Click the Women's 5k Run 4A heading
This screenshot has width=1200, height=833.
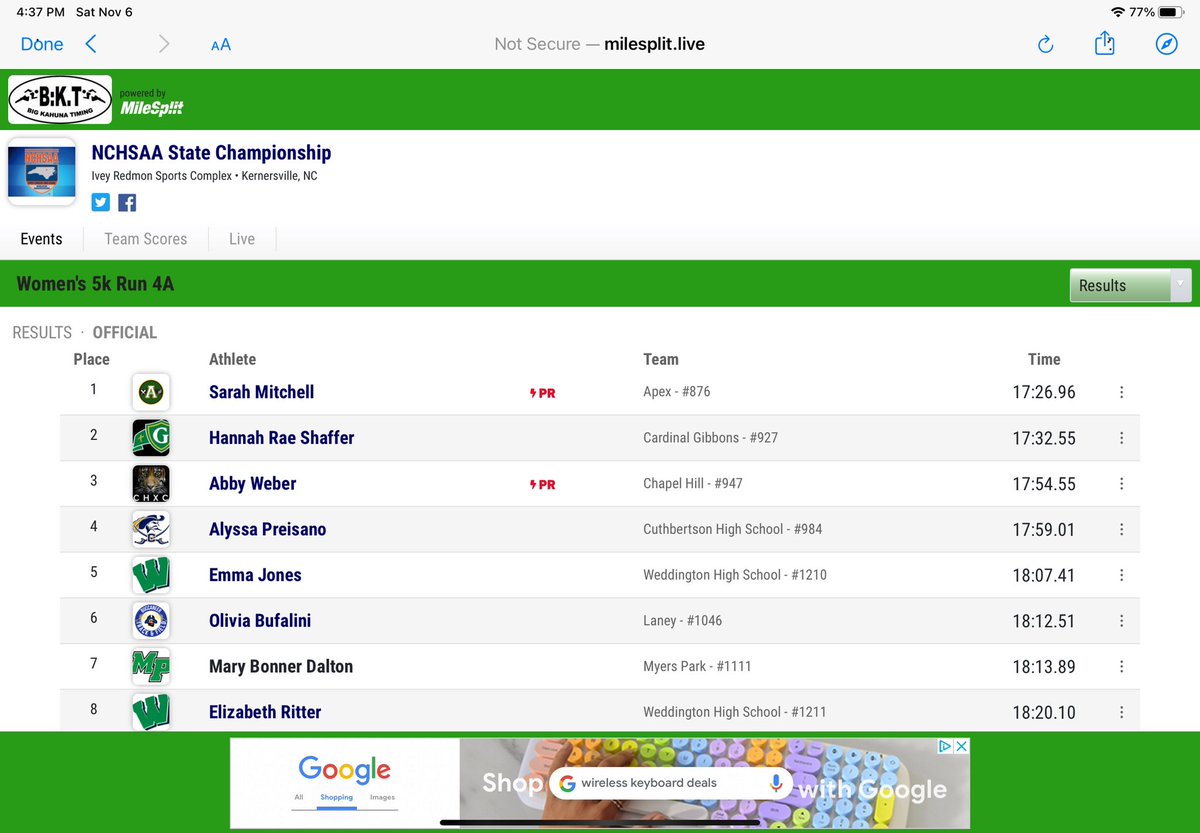coord(95,284)
